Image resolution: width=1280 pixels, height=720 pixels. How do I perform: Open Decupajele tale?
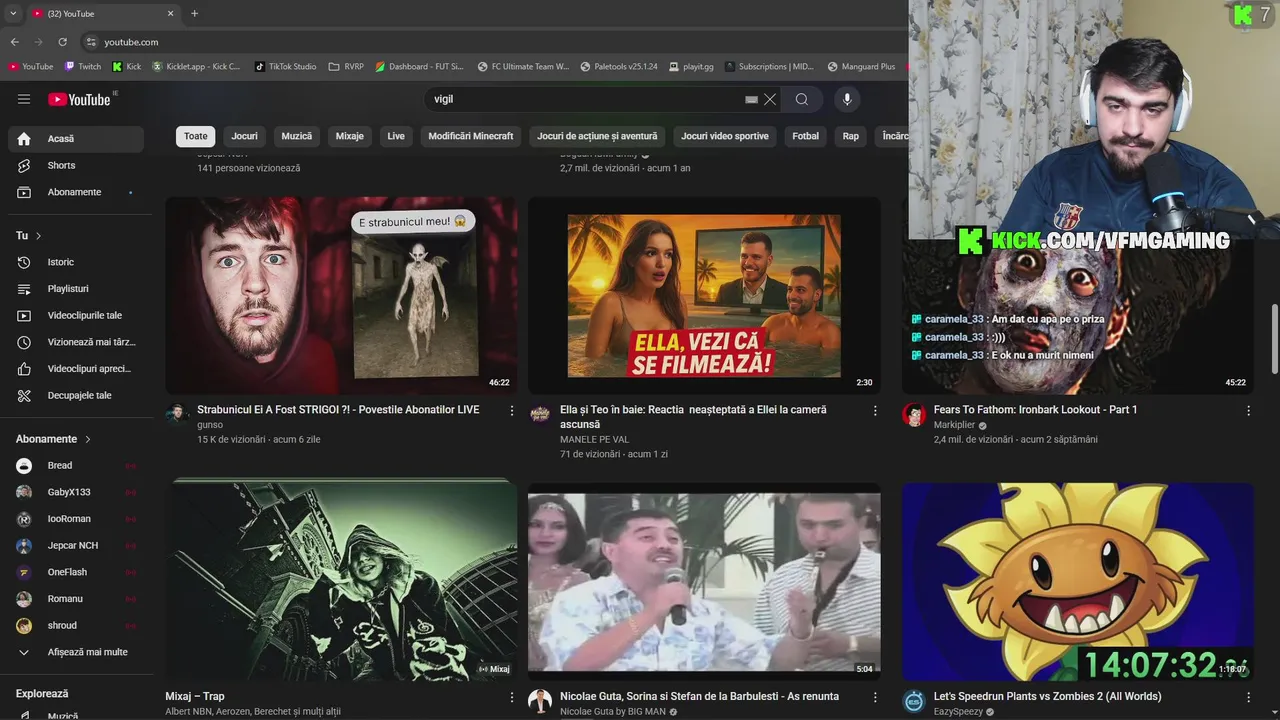pyautogui.click(x=76, y=395)
